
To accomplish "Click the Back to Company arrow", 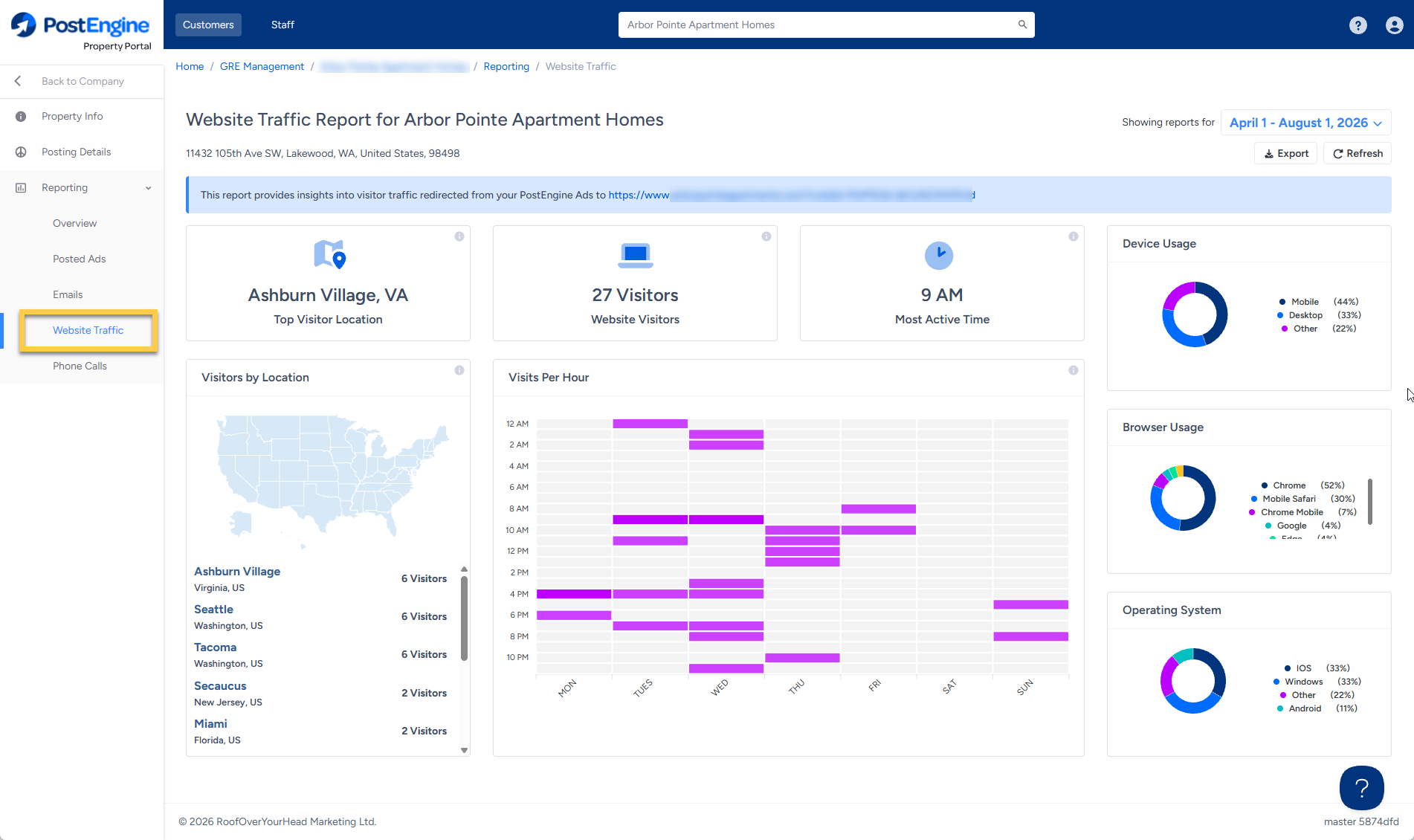I will pyautogui.click(x=18, y=81).
